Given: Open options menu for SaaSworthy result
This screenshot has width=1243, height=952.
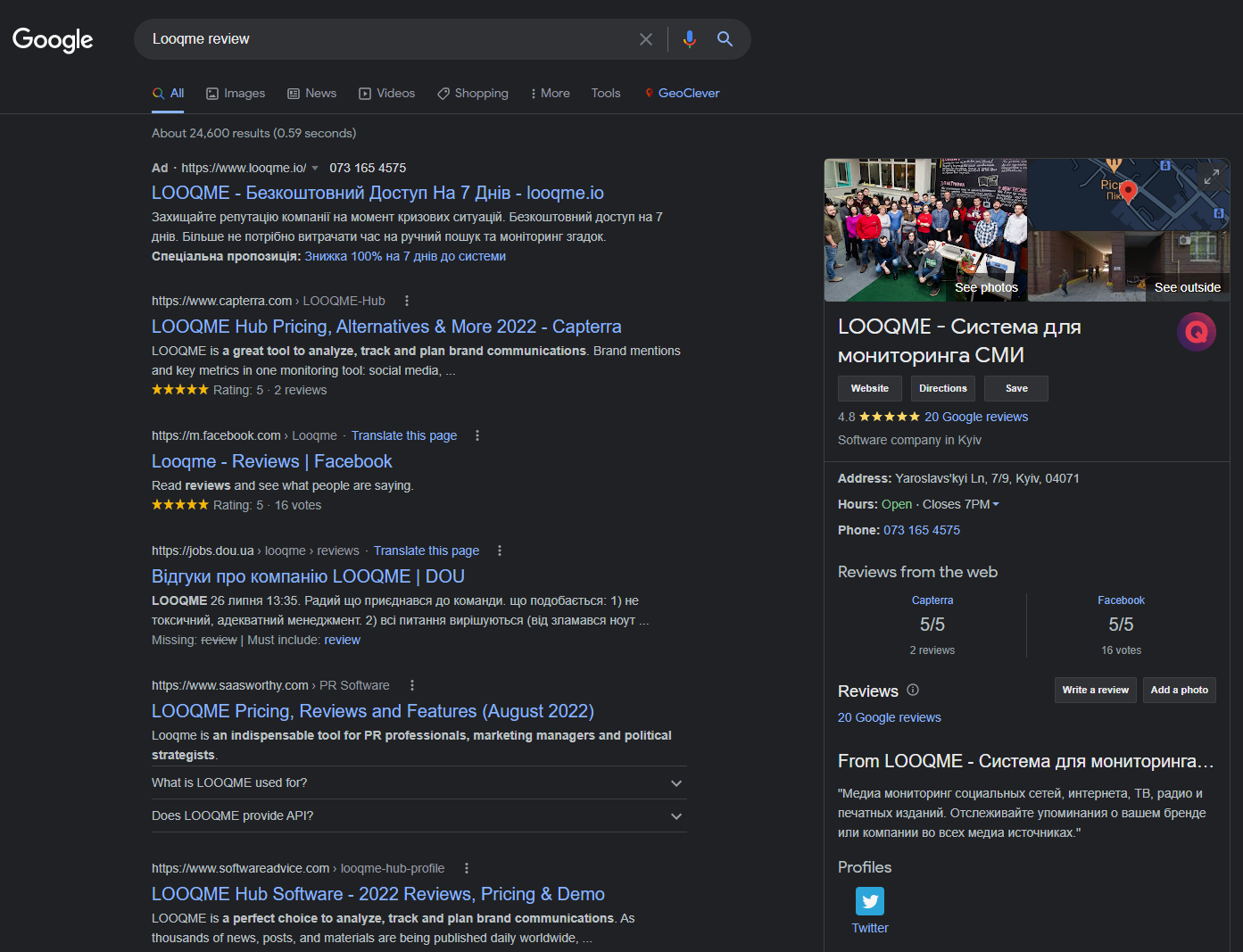Looking at the screenshot, I should [x=411, y=685].
